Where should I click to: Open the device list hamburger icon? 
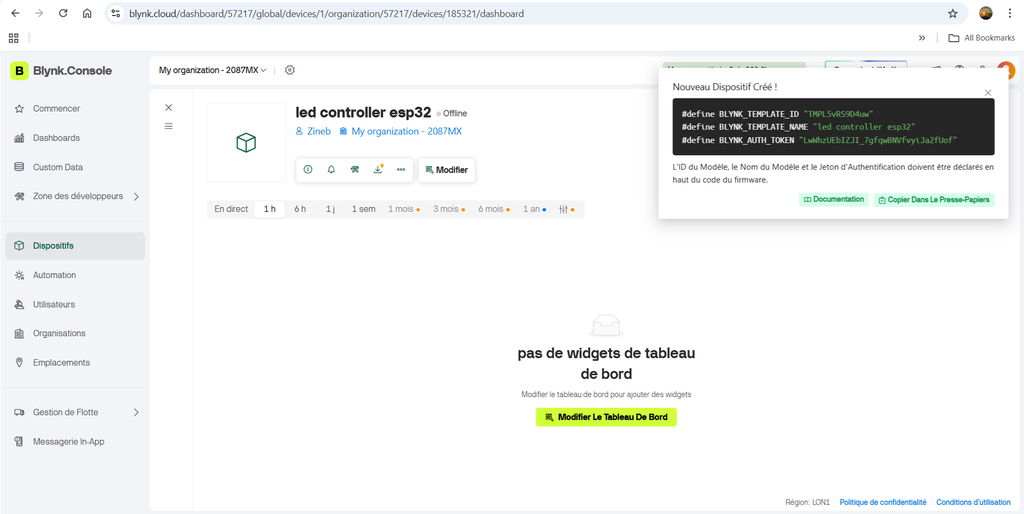[x=168, y=126]
